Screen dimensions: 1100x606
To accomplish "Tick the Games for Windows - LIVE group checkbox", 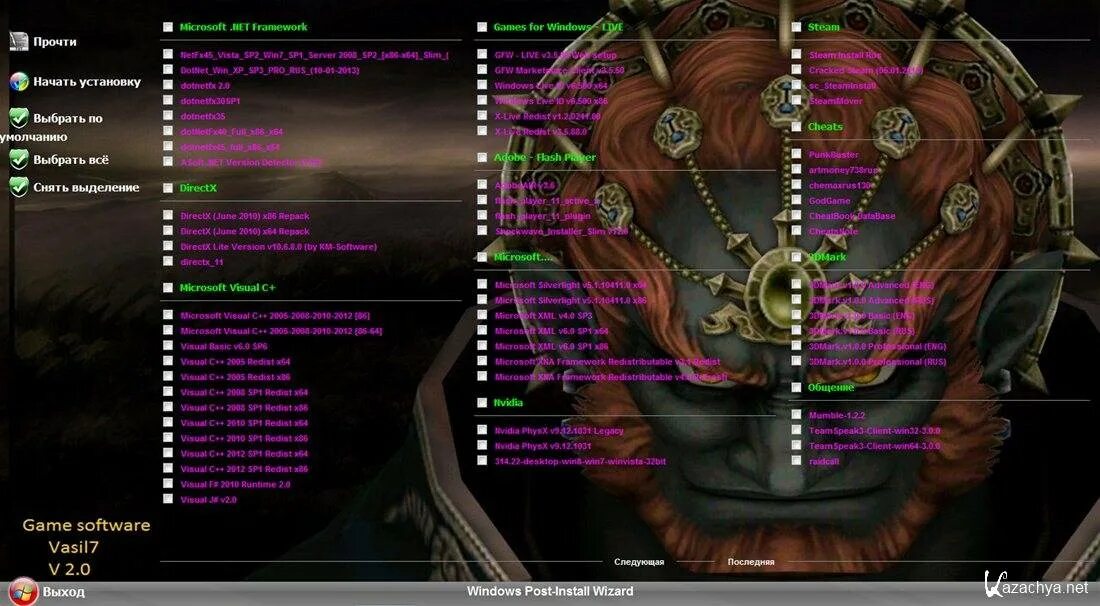I will tap(482, 27).
